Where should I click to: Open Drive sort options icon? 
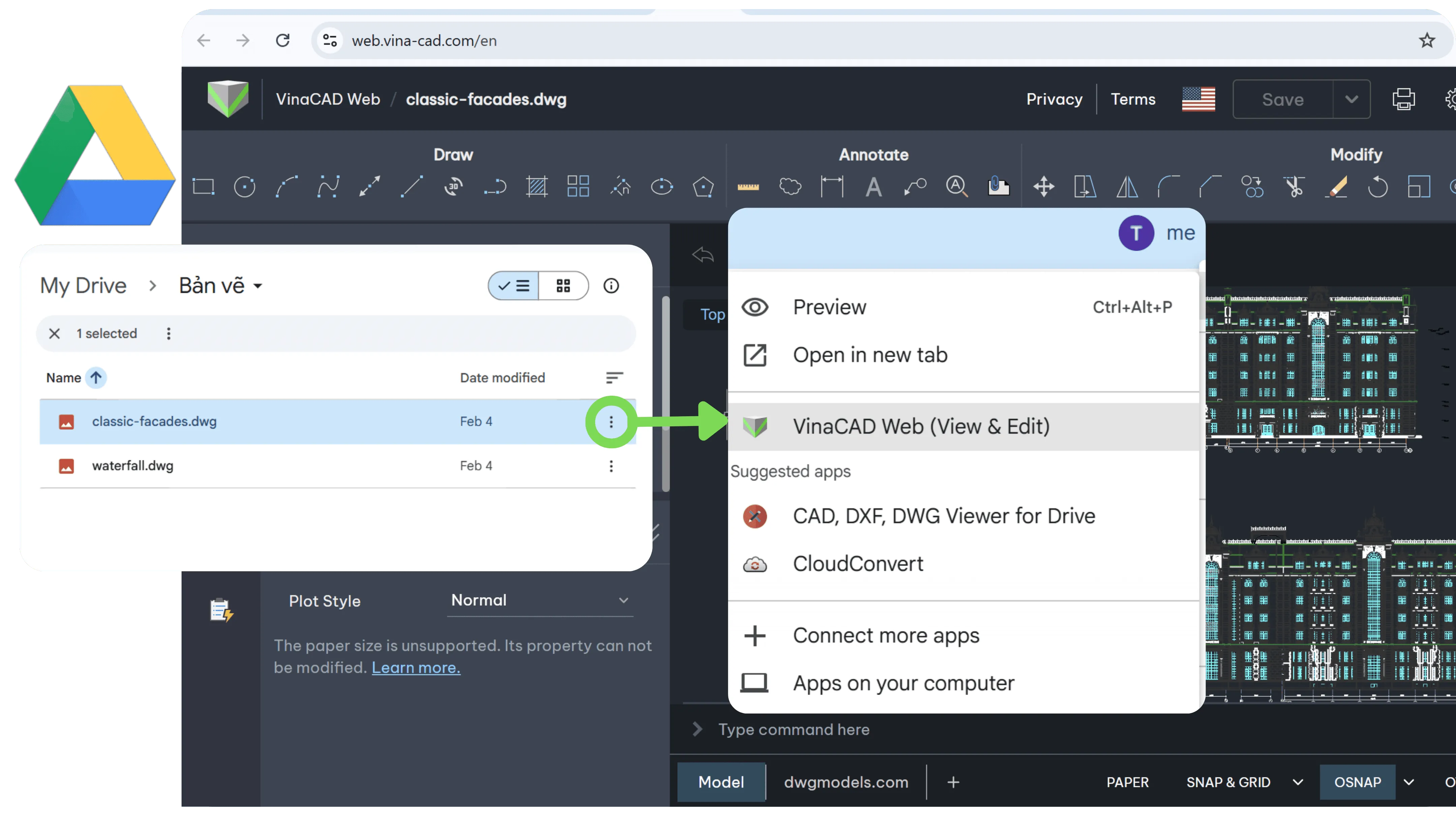coord(614,377)
